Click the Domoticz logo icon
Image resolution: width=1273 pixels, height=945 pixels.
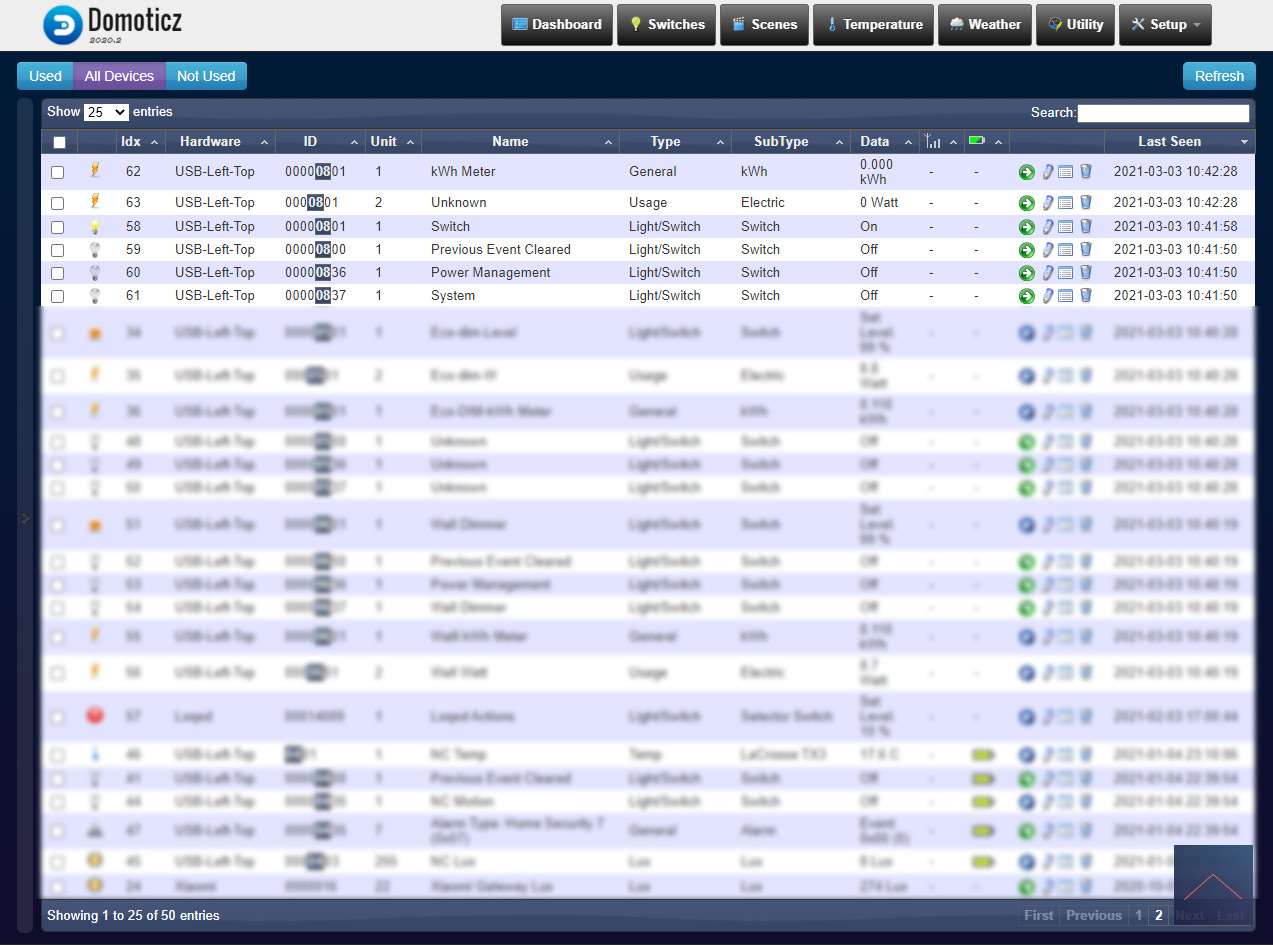point(63,25)
